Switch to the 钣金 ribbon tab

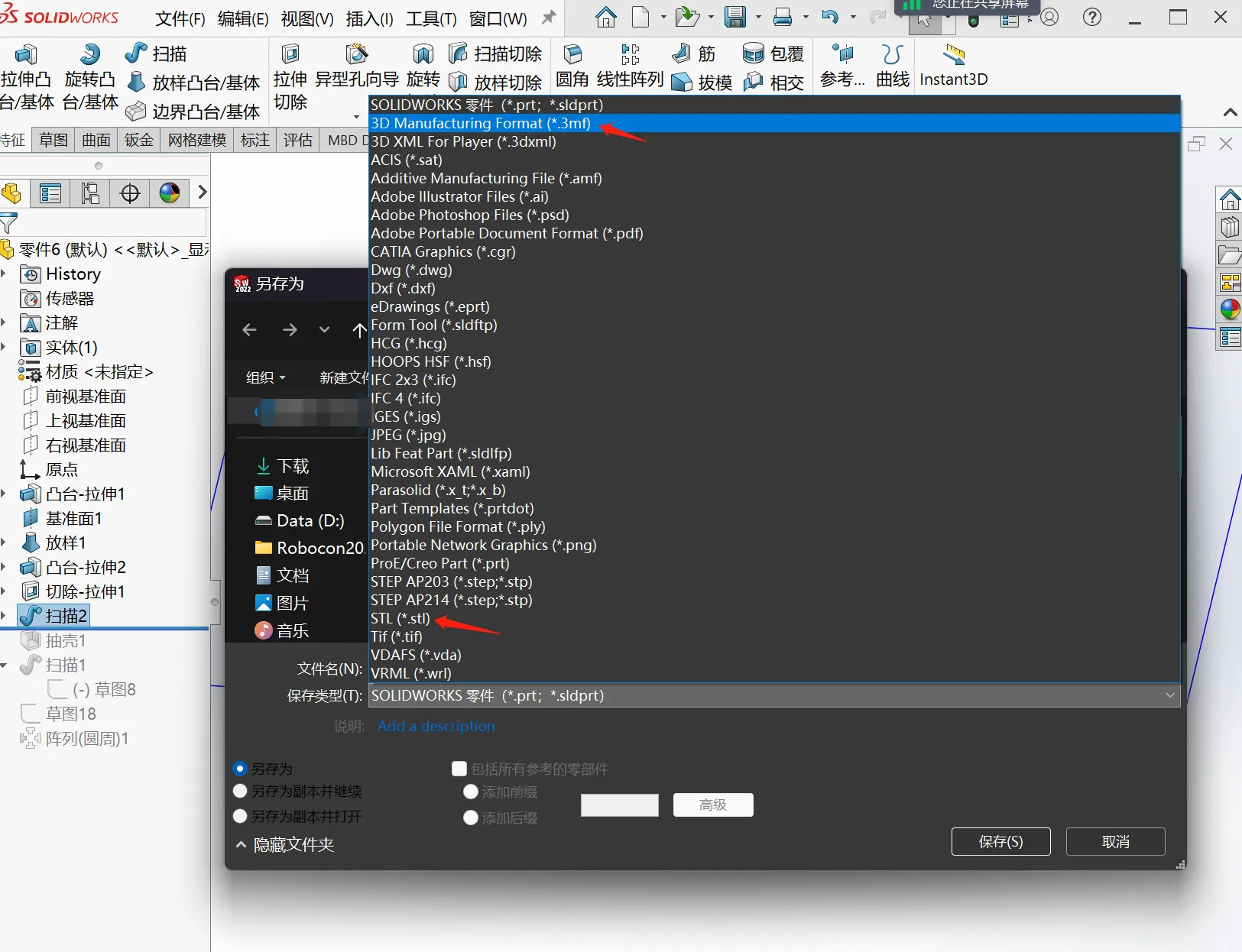[x=138, y=140]
